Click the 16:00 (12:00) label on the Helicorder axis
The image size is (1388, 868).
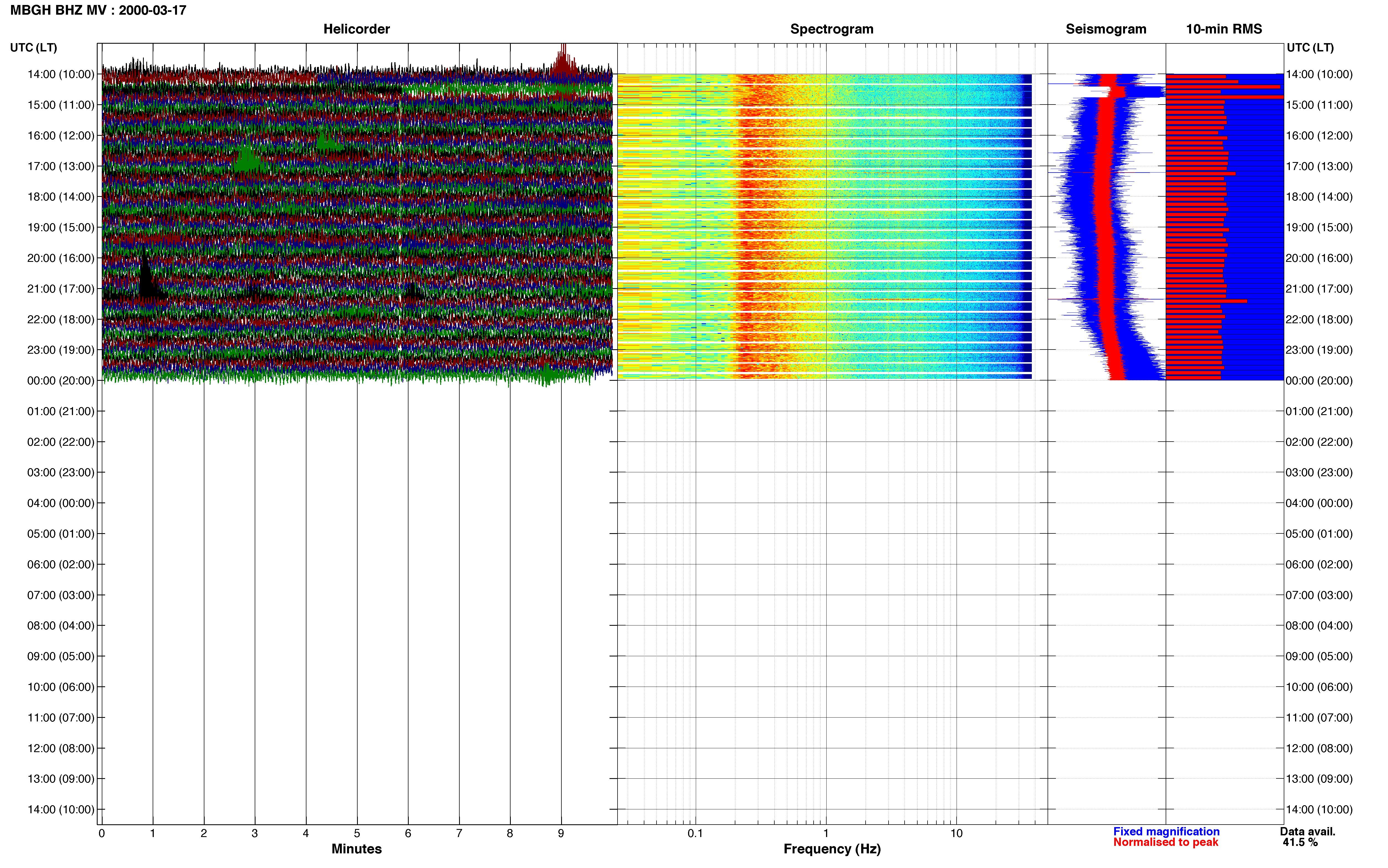coord(61,135)
